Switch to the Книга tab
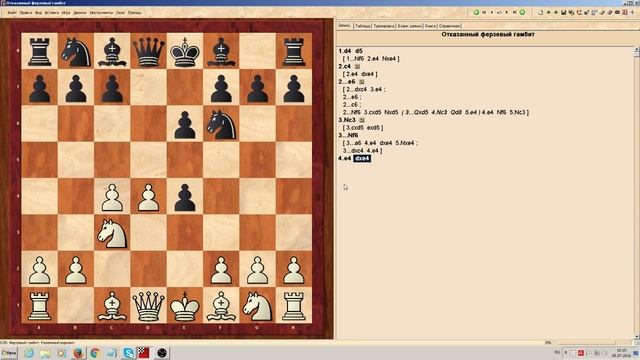This screenshot has height=360, width=640. click(430, 26)
